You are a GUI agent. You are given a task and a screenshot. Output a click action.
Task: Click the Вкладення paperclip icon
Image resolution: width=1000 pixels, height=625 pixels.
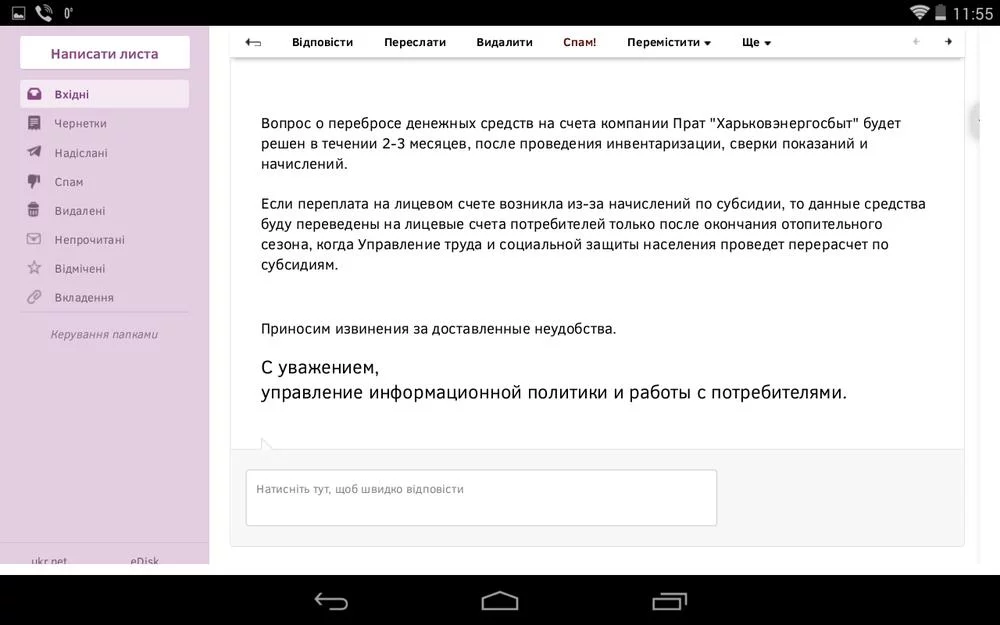pyautogui.click(x=34, y=297)
